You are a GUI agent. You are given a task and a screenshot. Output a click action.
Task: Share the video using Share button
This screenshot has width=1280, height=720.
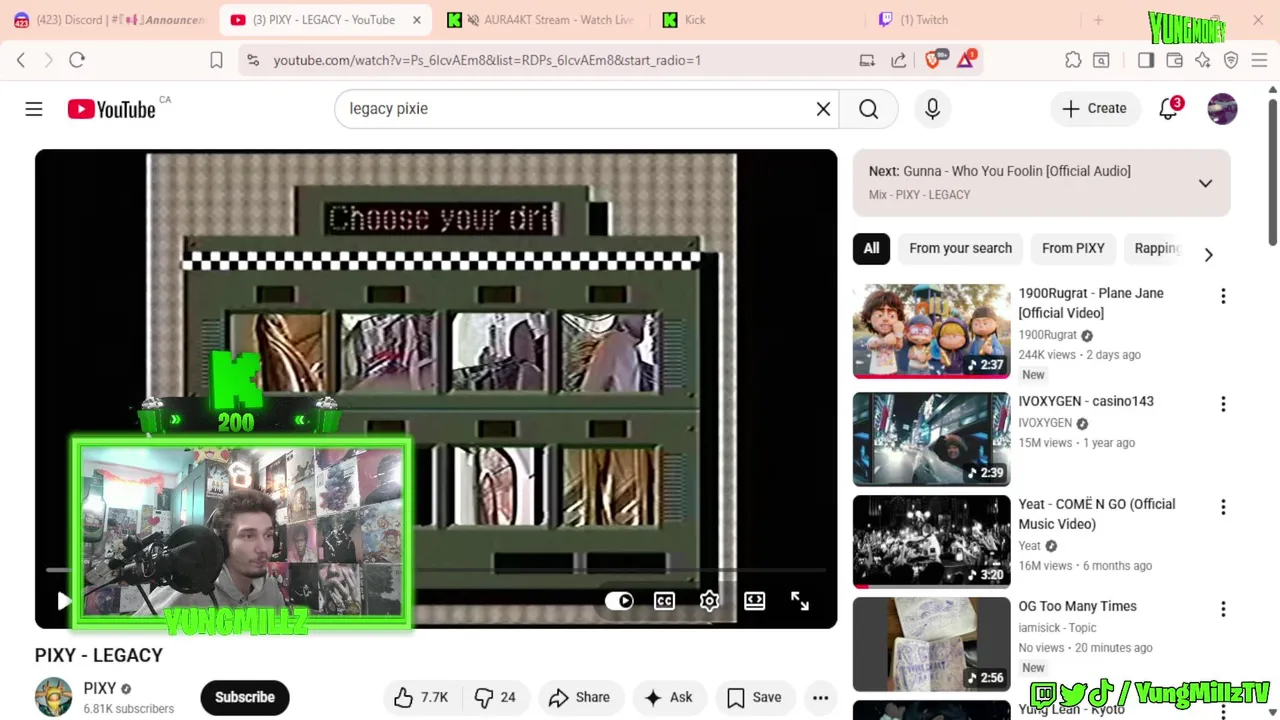[x=580, y=698]
